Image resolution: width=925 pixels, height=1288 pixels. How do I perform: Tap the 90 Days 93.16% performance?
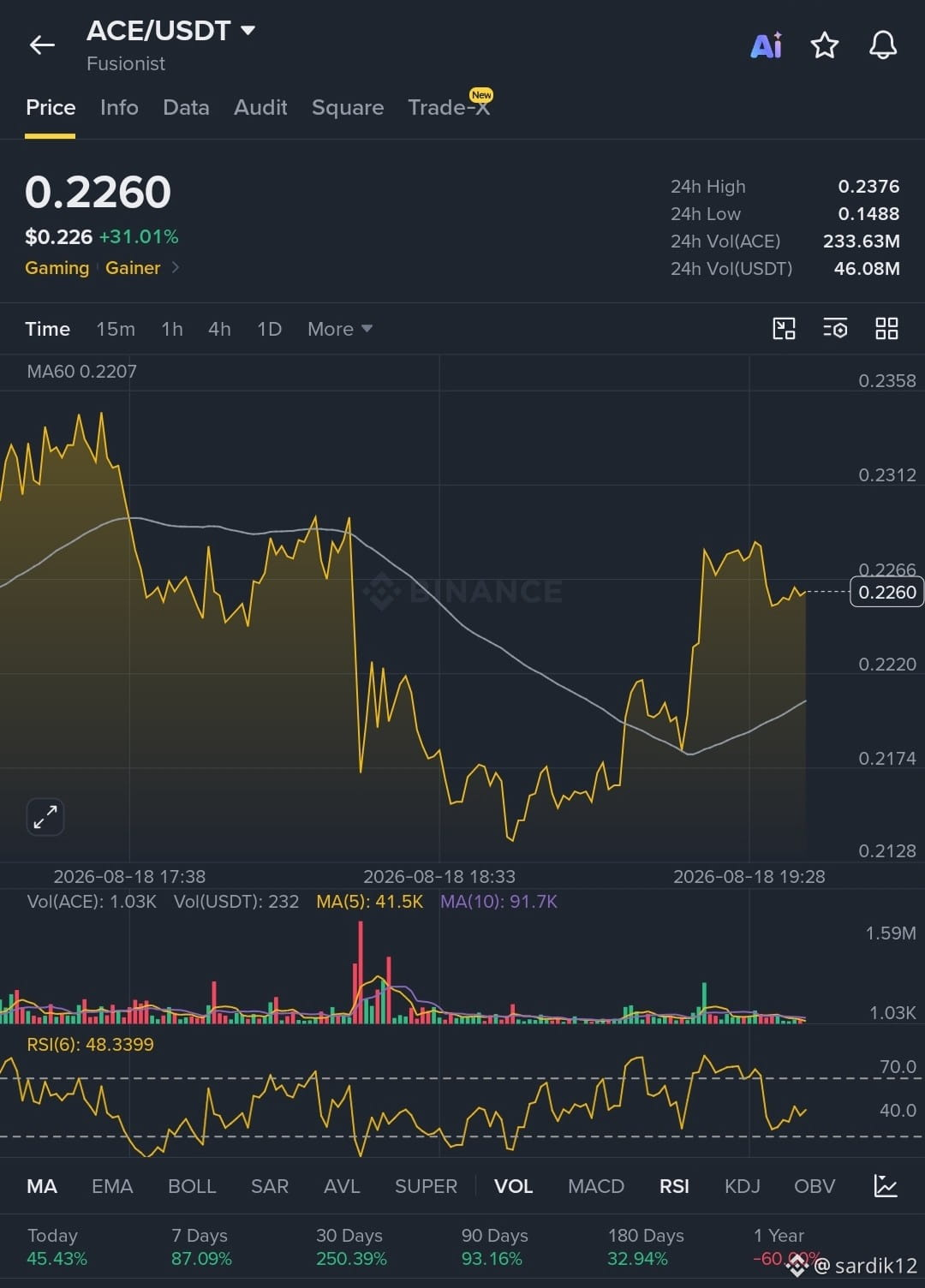pos(494,1247)
